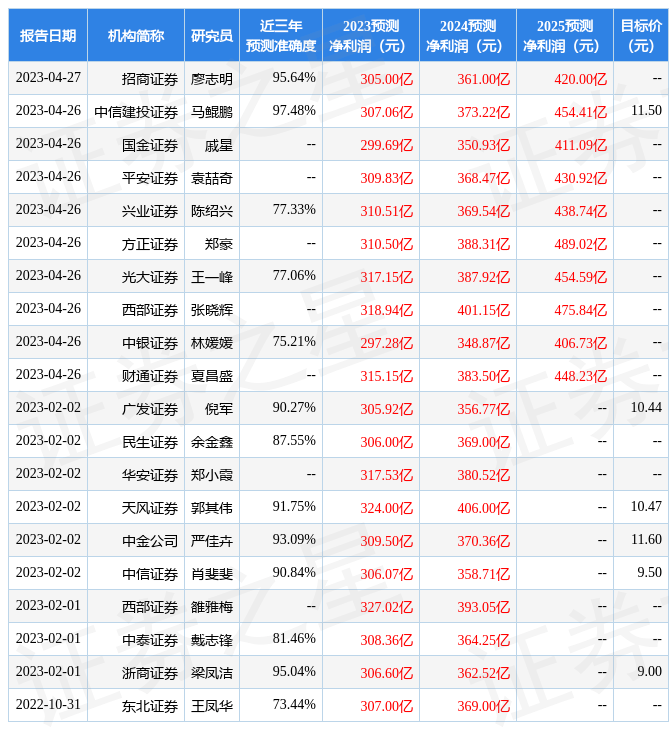Click the 401.15亿 forecast value
The width and height of the screenshot is (669, 730).
click(x=483, y=310)
